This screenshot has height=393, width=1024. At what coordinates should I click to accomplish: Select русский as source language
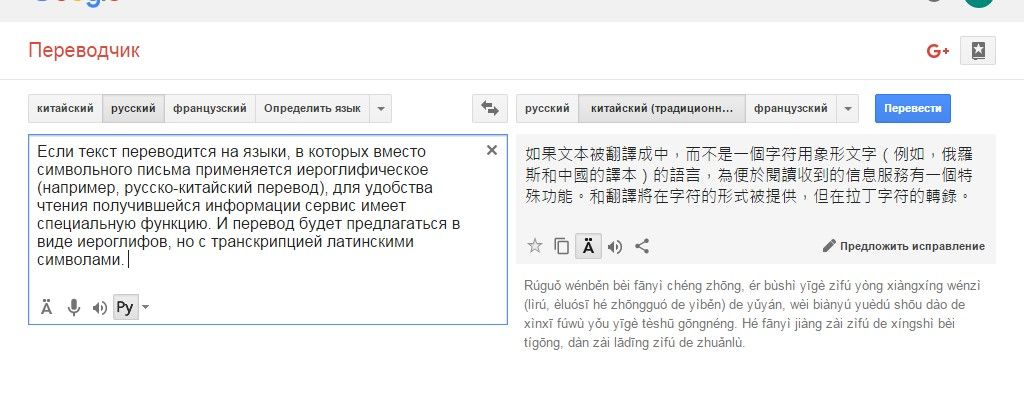(133, 108)
